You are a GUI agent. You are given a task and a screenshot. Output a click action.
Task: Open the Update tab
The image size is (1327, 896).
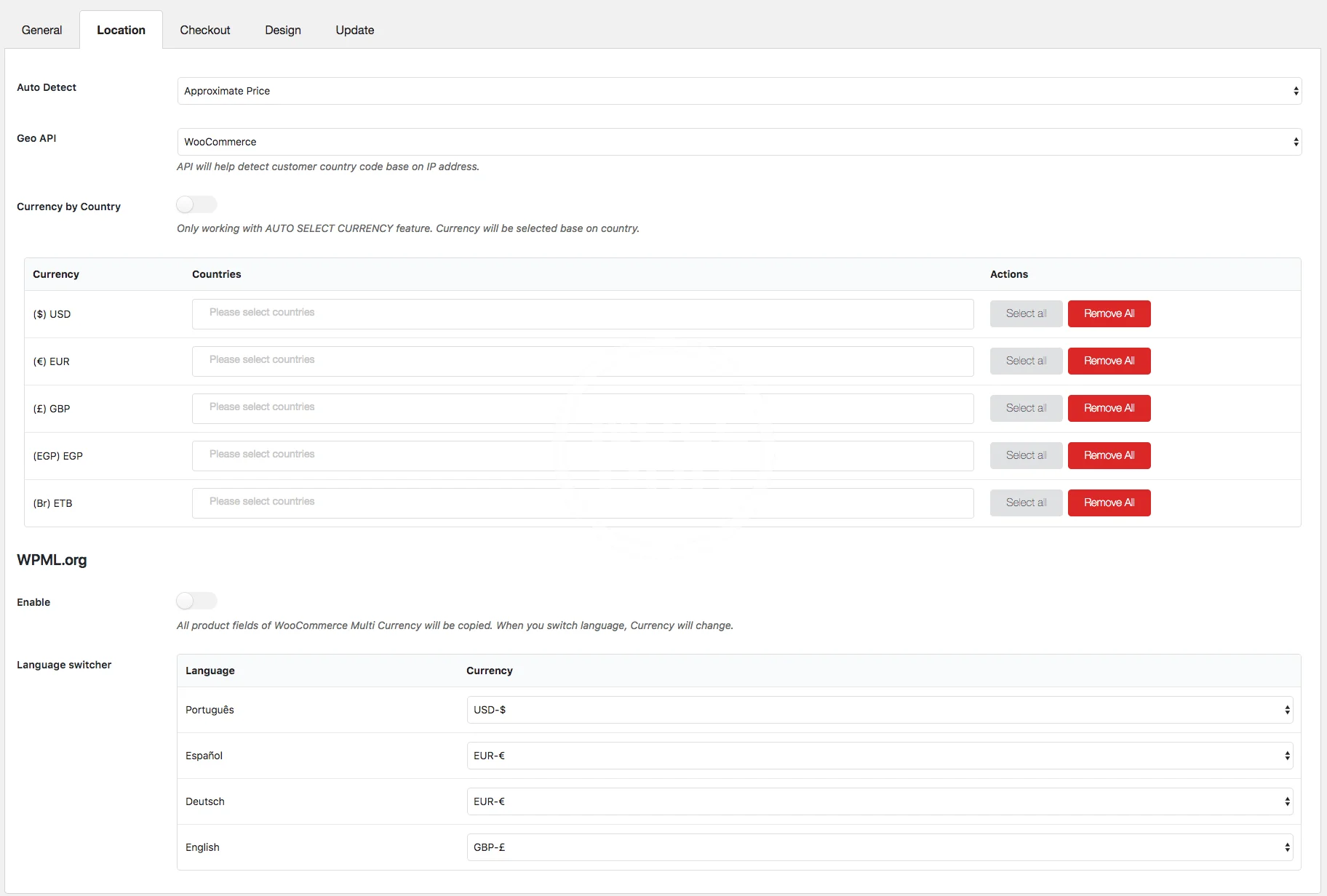click(354, 30)
